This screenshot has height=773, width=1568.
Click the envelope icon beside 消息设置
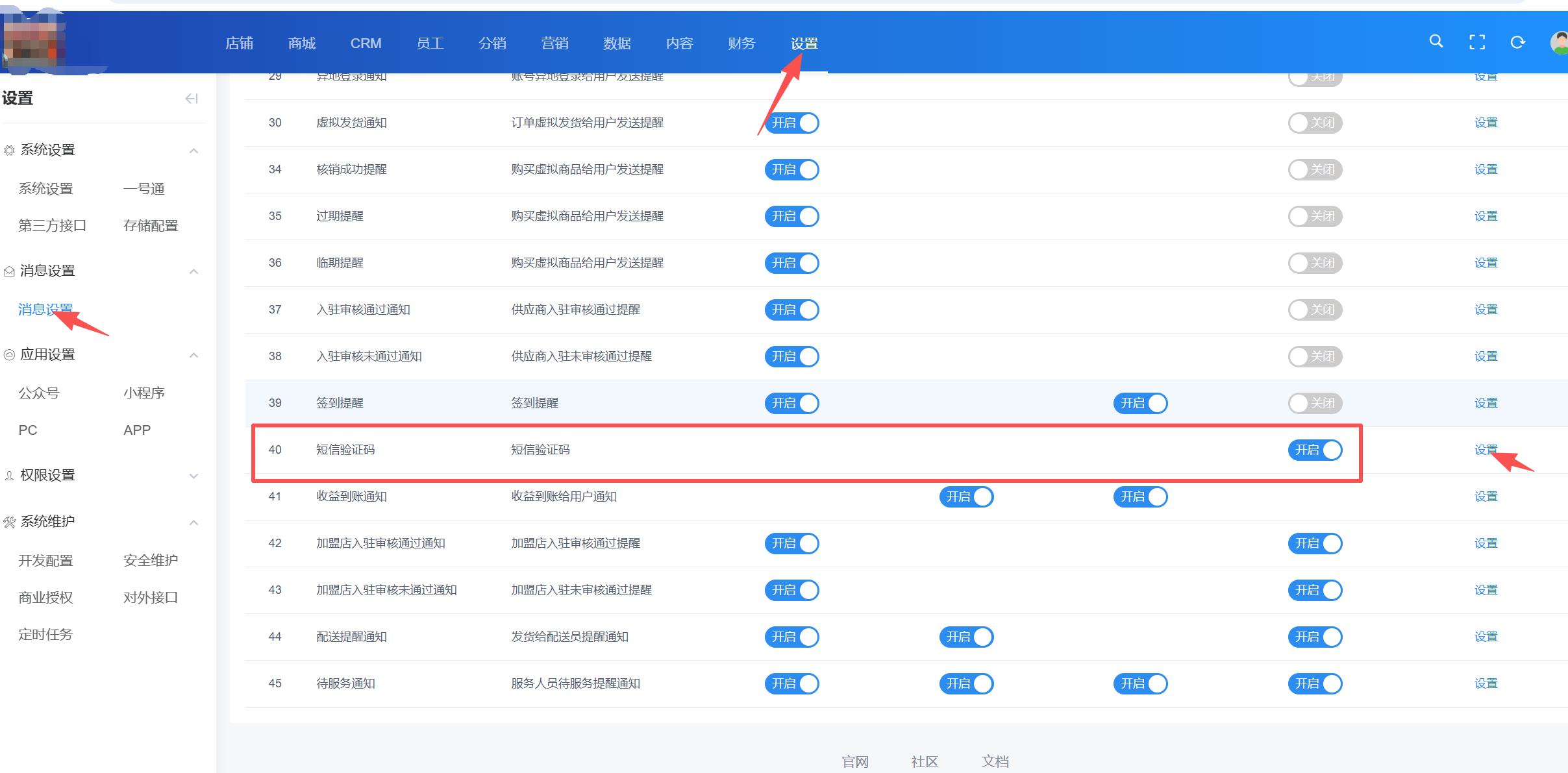click(x=9, y=271)
